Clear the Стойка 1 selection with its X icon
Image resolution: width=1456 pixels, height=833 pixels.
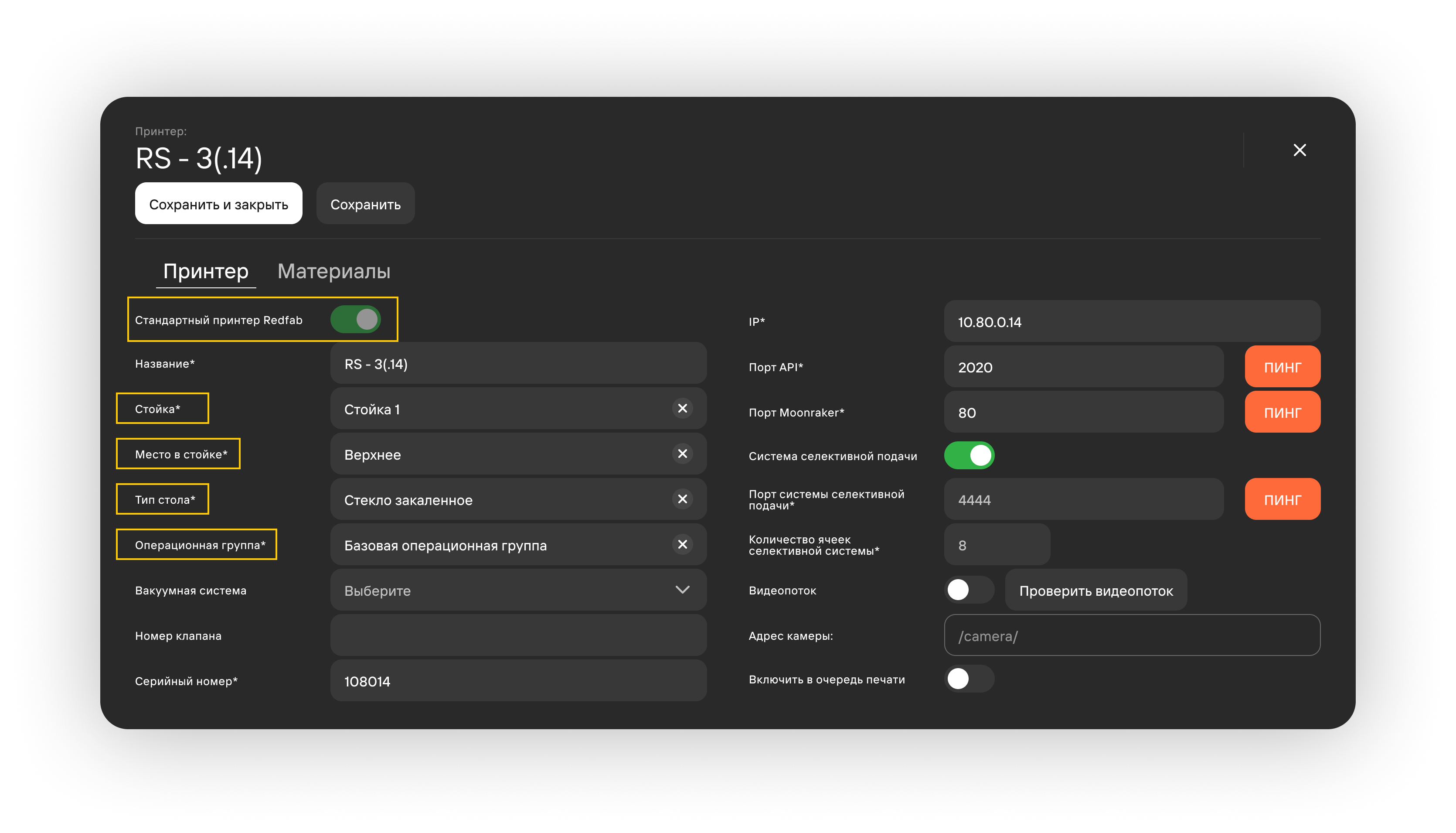[x=682, y=409]
